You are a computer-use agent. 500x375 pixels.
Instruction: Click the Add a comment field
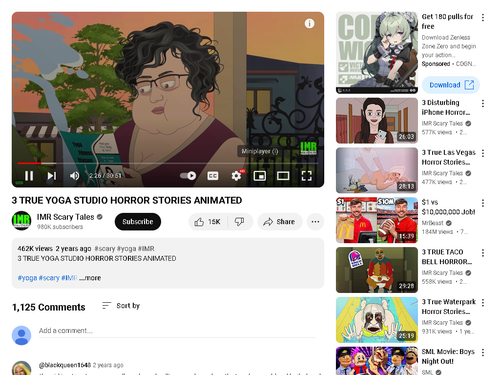(x=177, y=331)
